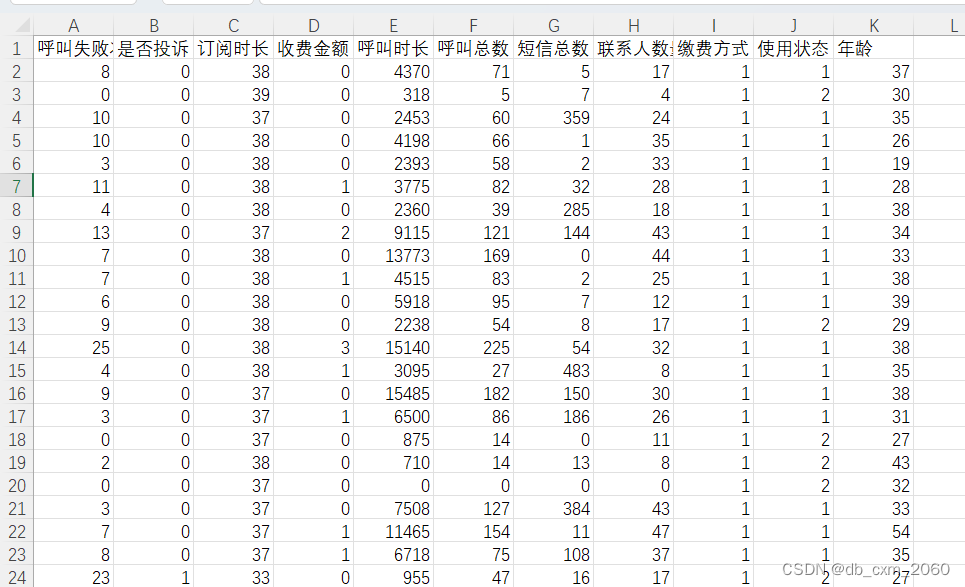Select column G header
The height and width of the screenshot is (587, 965).
[553, 26]
